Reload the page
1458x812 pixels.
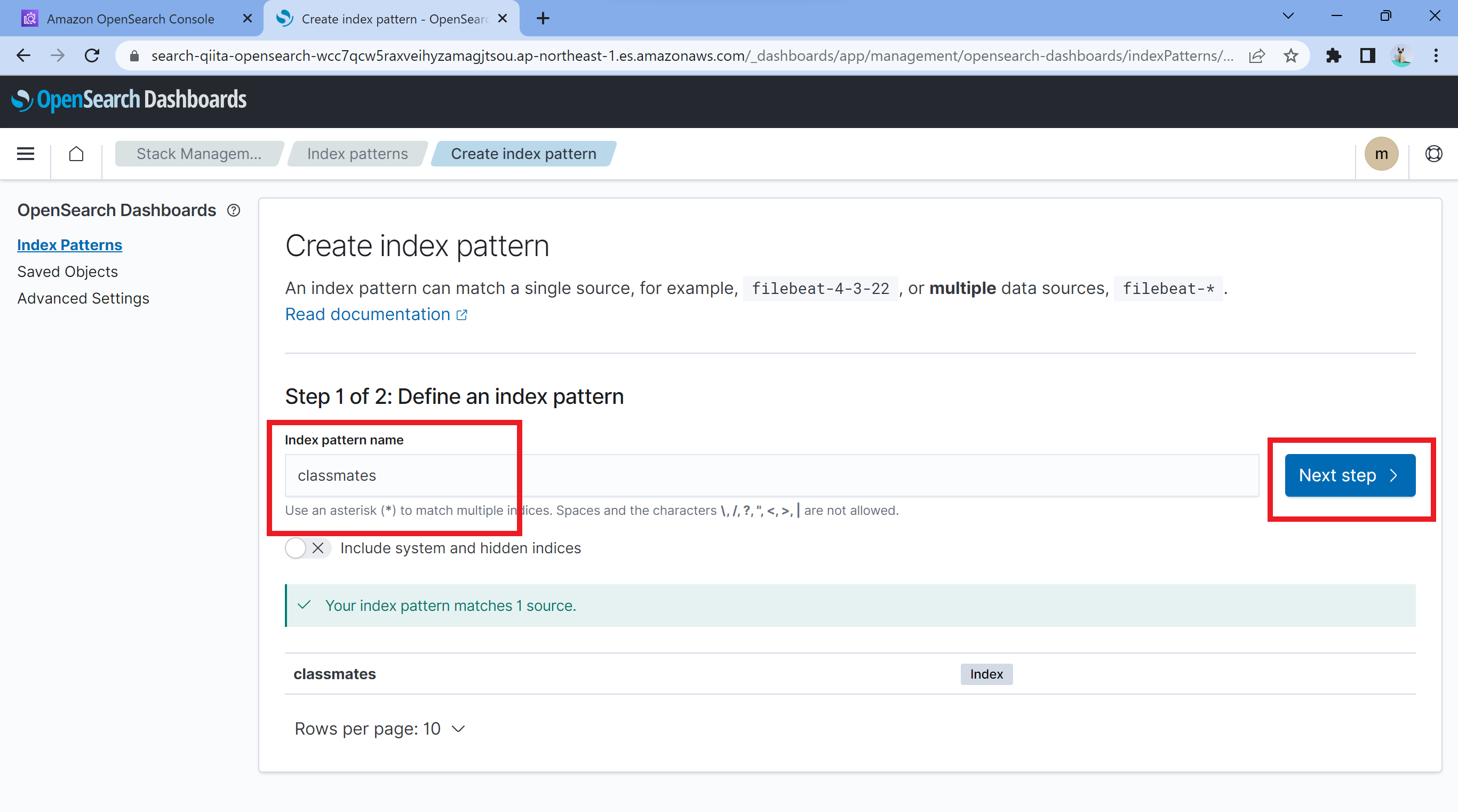point(92,55)
